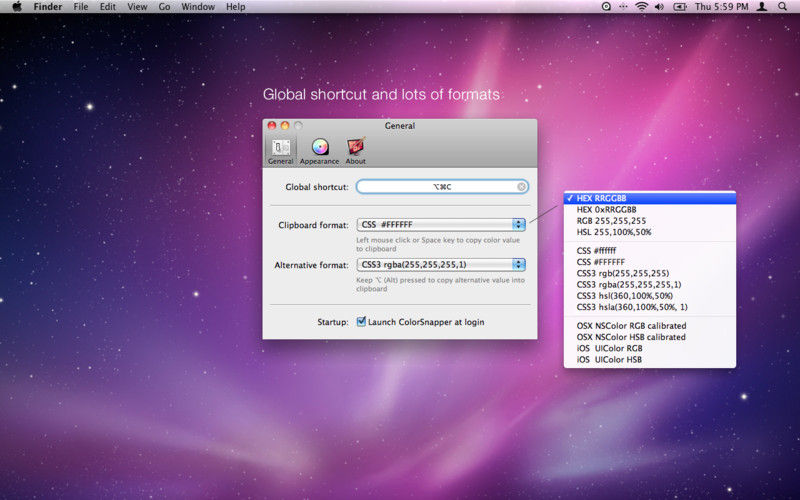Open the Edit menu

pos(108,7)
